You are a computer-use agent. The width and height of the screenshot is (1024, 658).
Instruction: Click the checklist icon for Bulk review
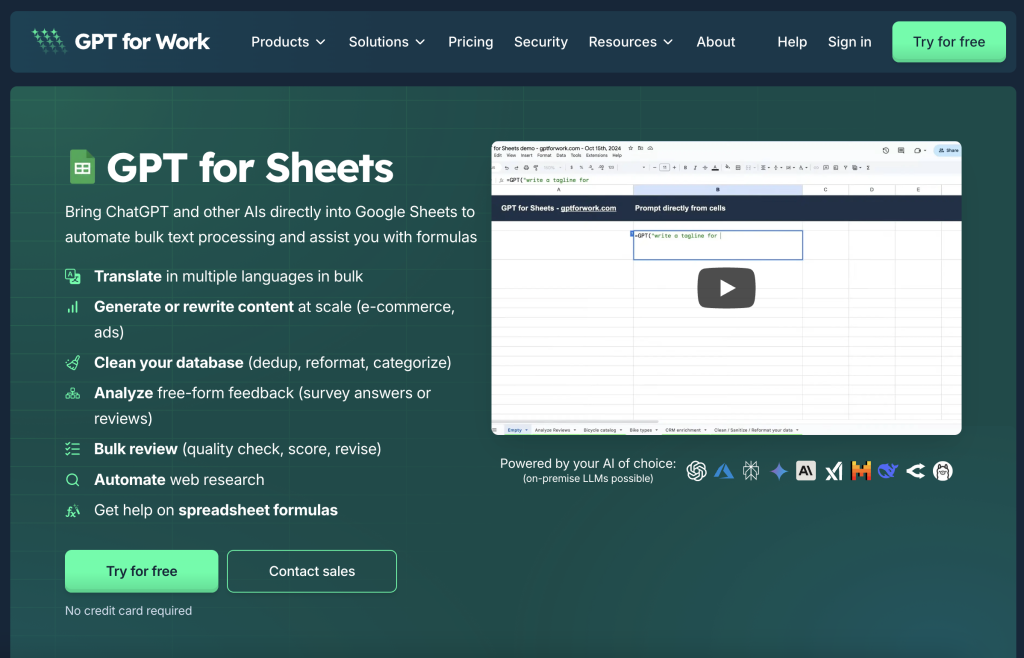coord(72,449)
